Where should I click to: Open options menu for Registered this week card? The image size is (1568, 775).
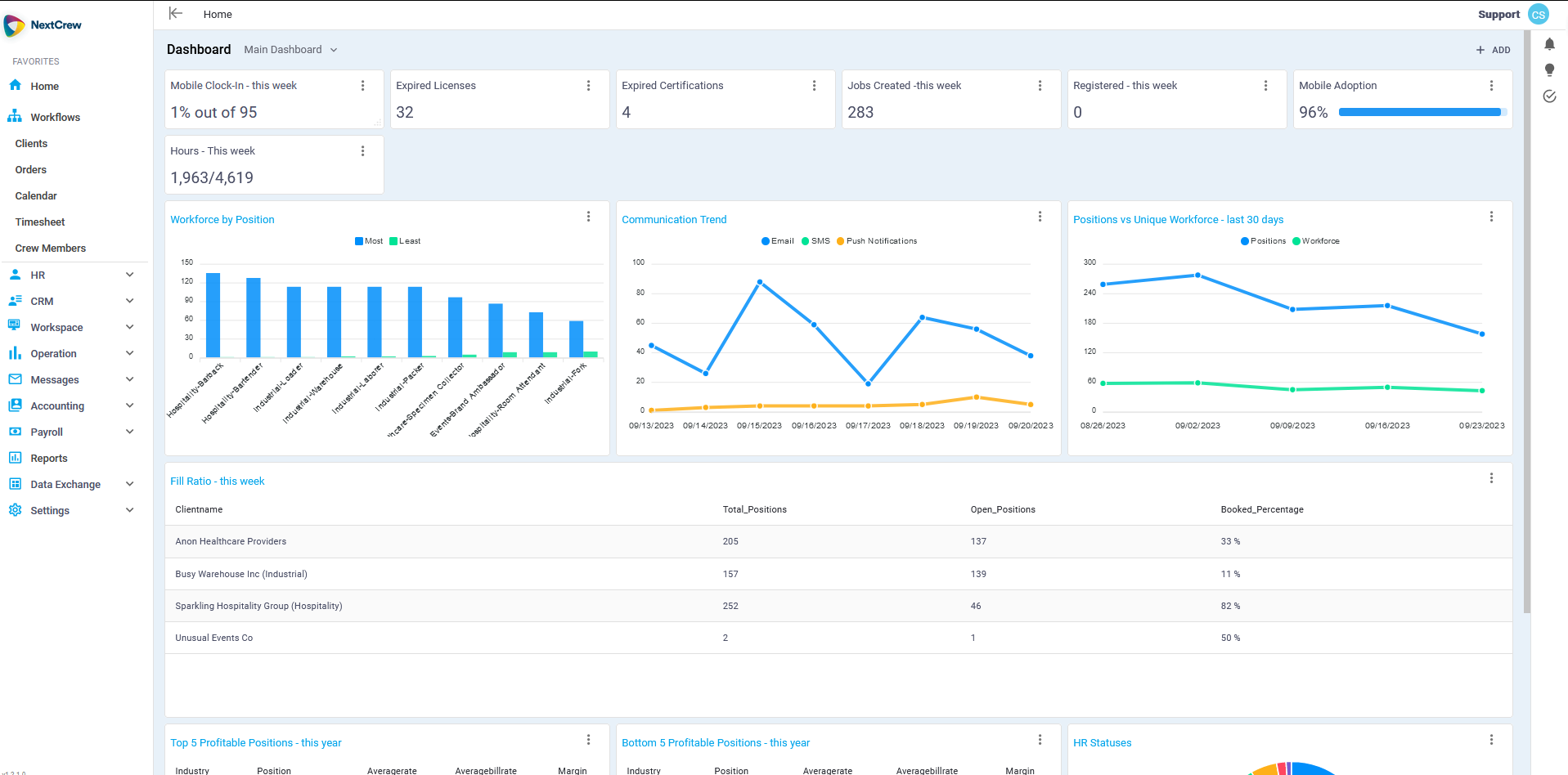pyautogui.click(x=1266, y=86)
